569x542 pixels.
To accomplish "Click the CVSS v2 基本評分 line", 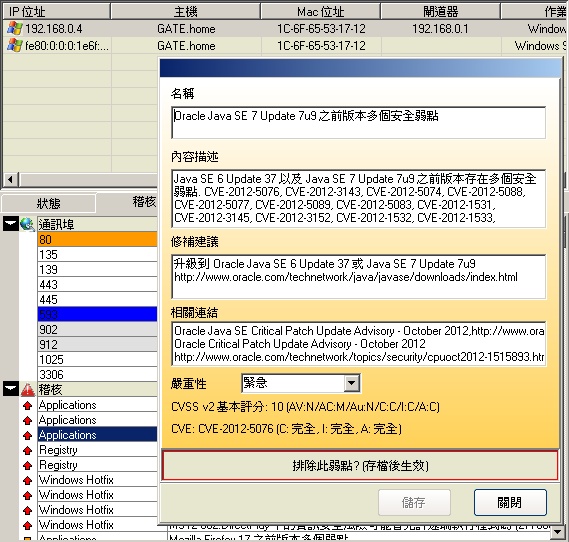I will [x=305, y=407].
